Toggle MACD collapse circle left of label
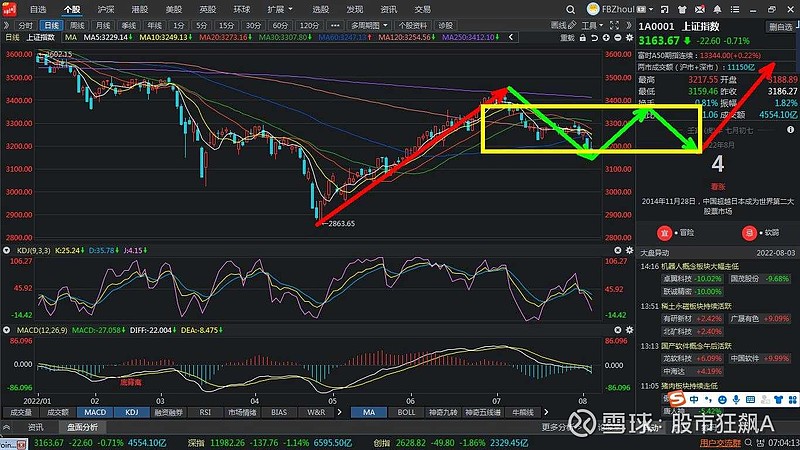This screenshot has height=450, width=800. [7, 330]
